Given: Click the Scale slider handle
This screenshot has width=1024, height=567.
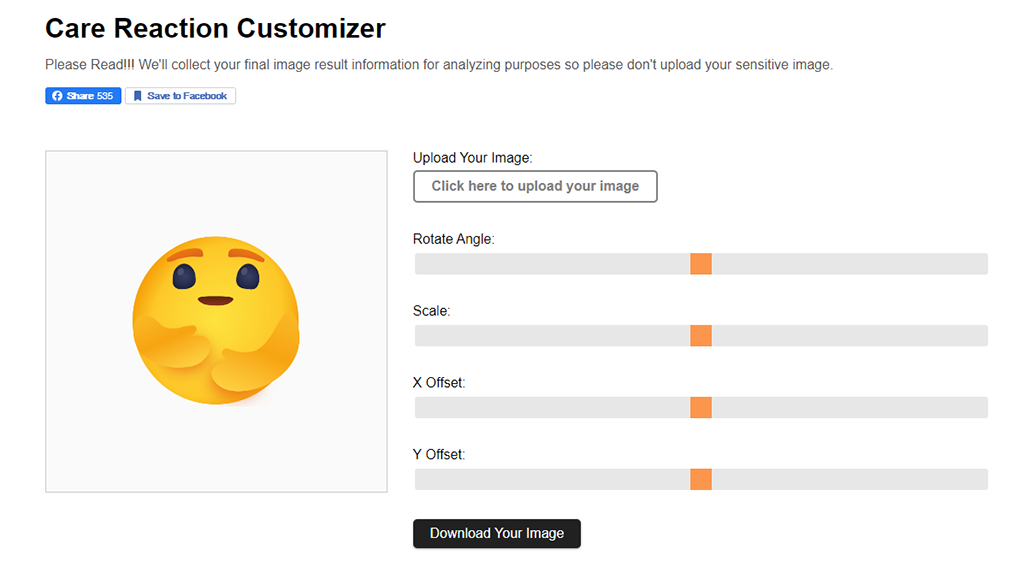Looking at the screenshot, I should [701, 336].
